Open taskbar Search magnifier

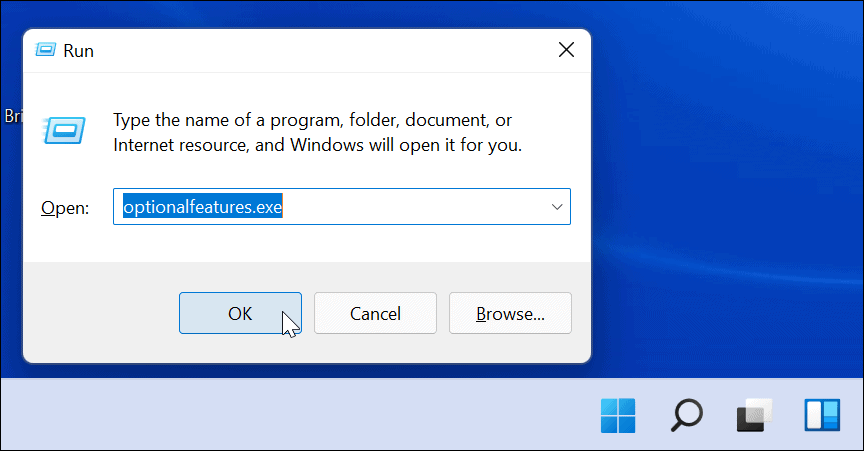click(686, 415)
